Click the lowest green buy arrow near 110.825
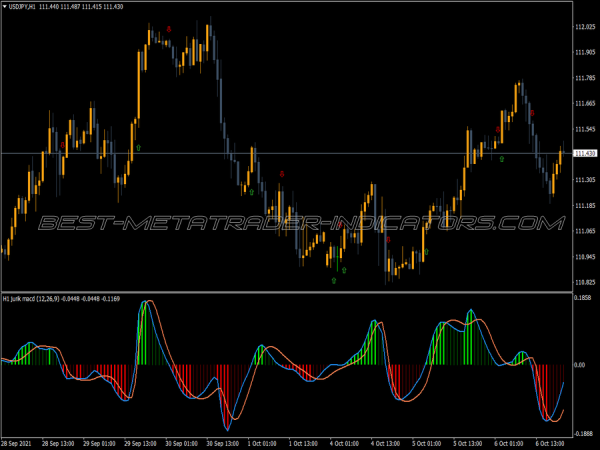This screenshot has width=600, height=450. coord(334,280)
